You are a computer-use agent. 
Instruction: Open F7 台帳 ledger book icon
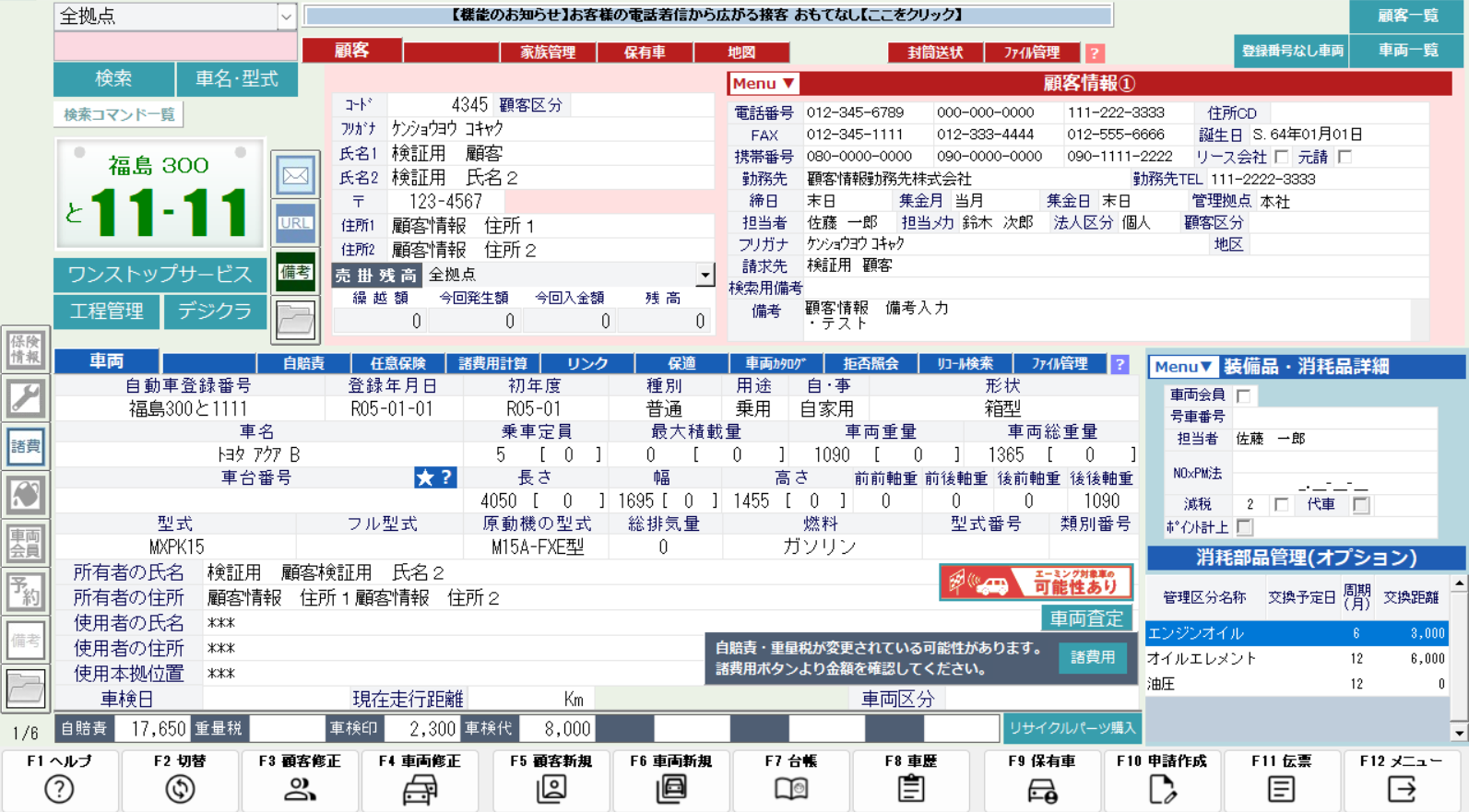(x=791, y=789)
